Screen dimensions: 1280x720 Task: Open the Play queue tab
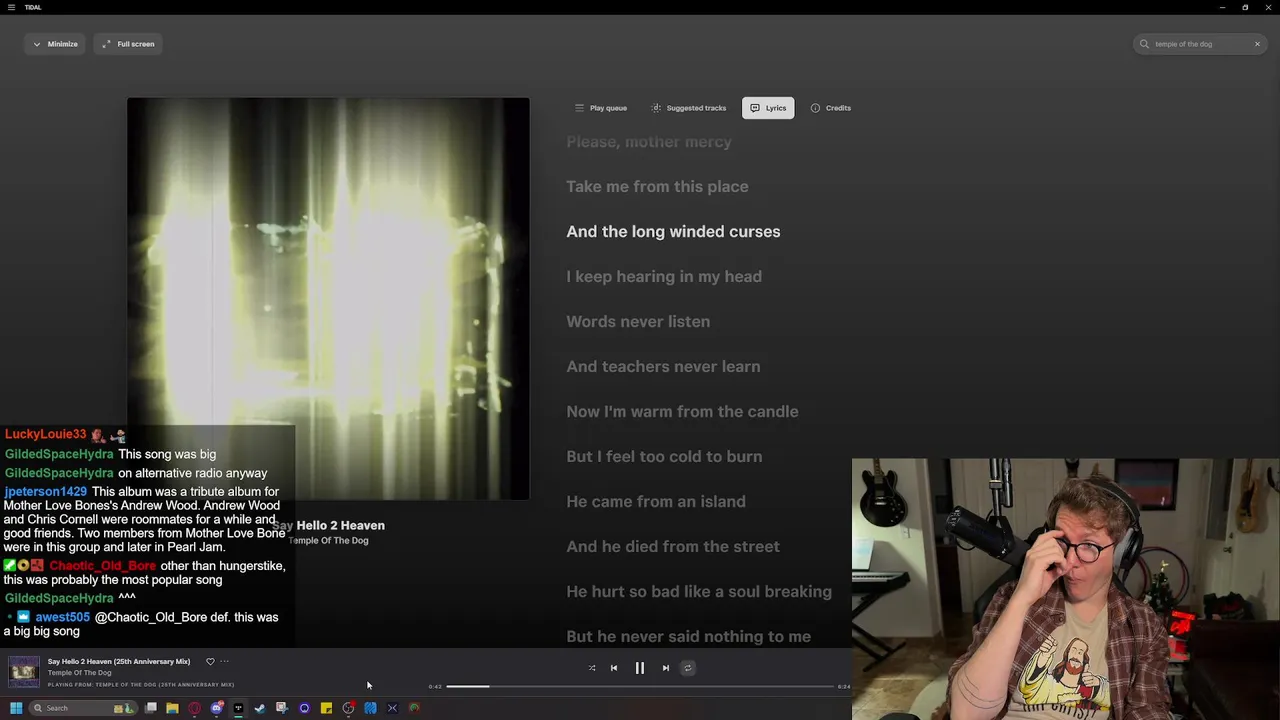601,108
